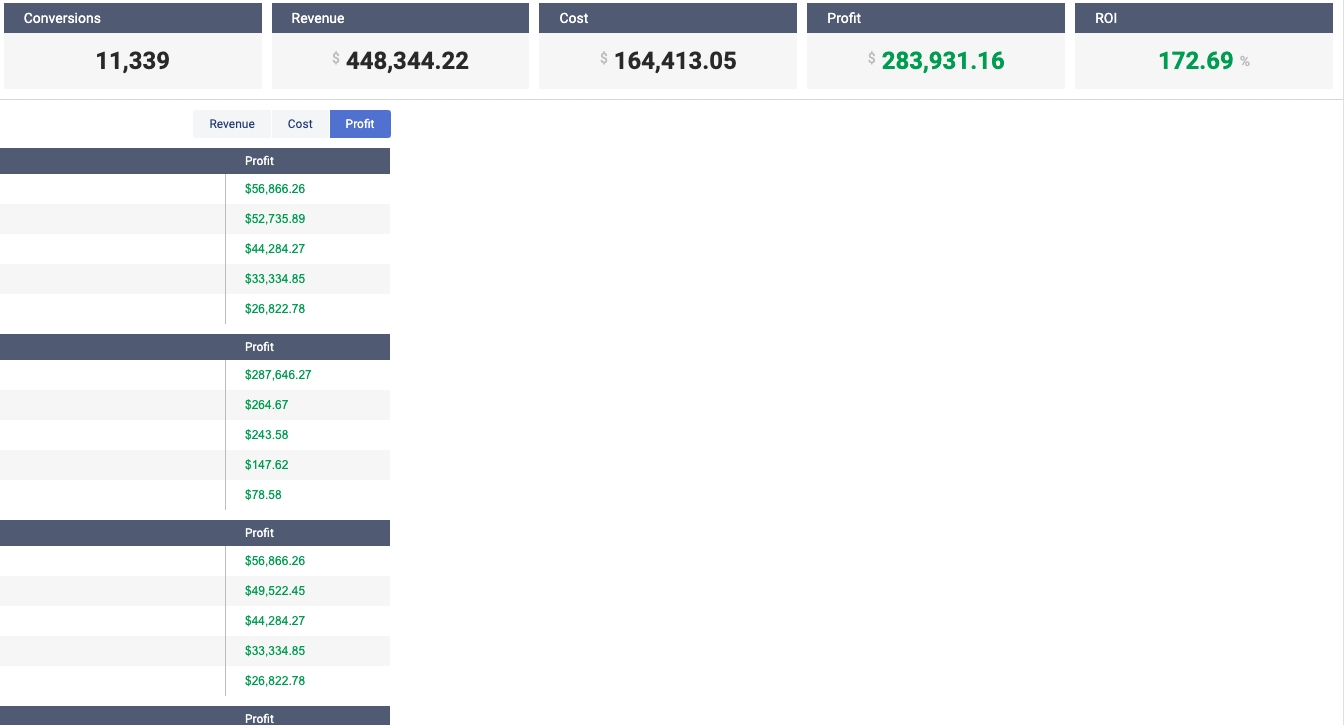Click the Conversions summary card header
1344x725 pixels.
(133, 18)
